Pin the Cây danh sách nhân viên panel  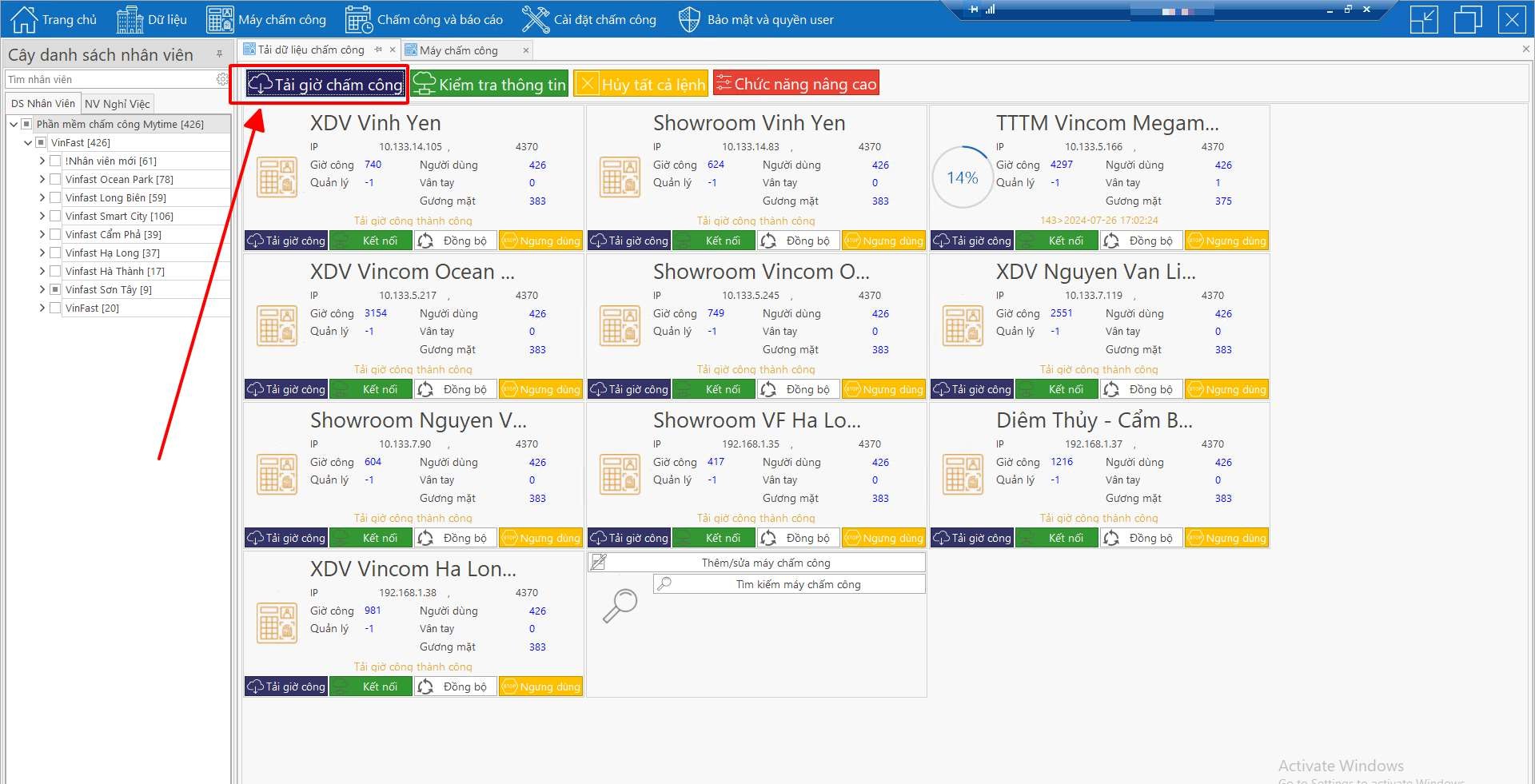[219, 54]
